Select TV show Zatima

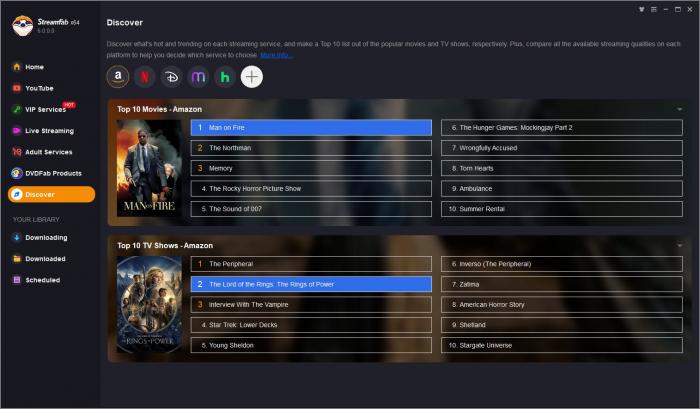(x=562, y=284)
